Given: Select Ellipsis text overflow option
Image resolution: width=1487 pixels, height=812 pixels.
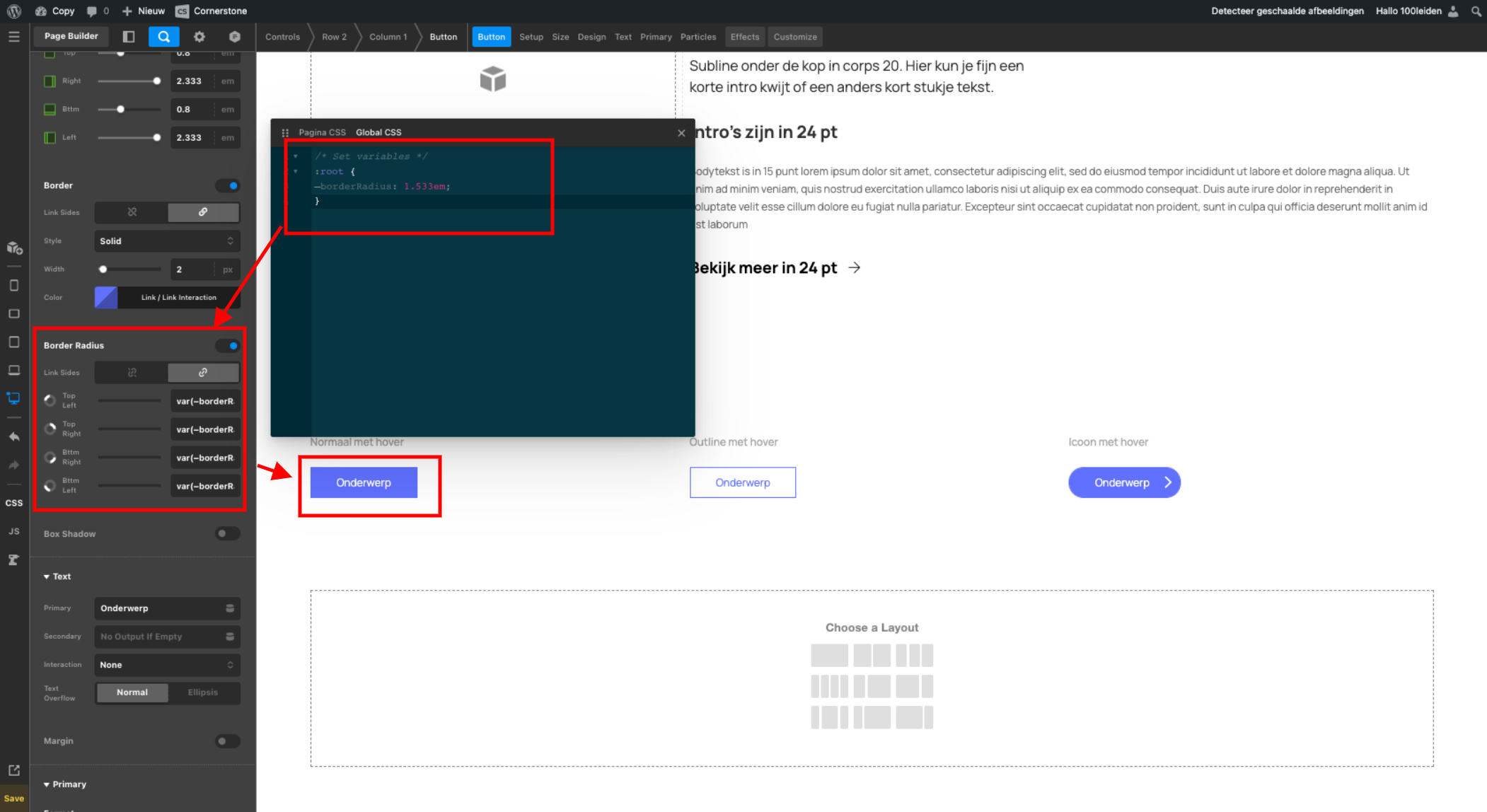Looking at the screenshot, I should pos(203,692).
